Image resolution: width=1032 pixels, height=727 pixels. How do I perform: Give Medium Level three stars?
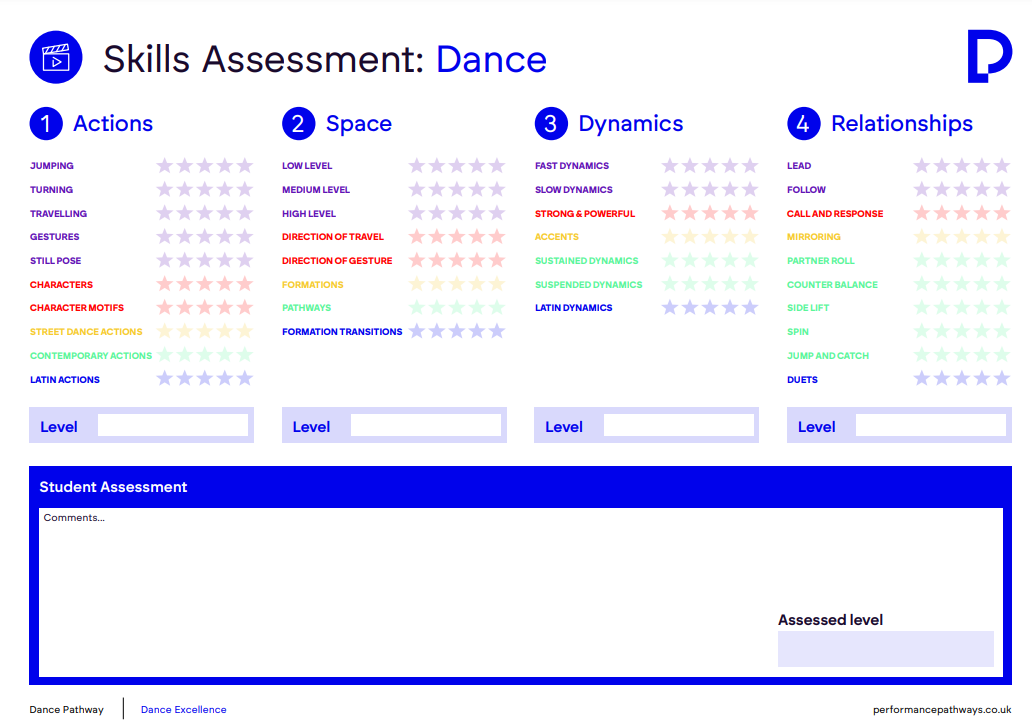pyautogui.click(x=457, y=189)
